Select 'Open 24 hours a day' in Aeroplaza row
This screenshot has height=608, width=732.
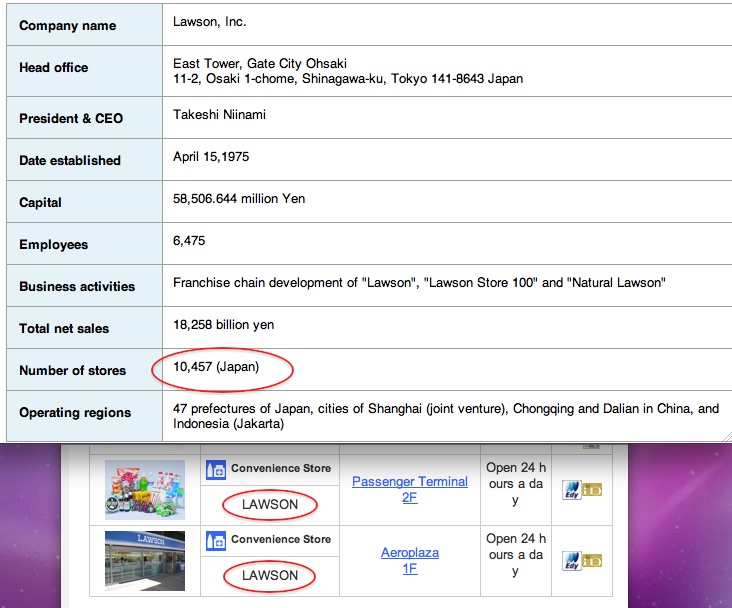click(515, 555)
